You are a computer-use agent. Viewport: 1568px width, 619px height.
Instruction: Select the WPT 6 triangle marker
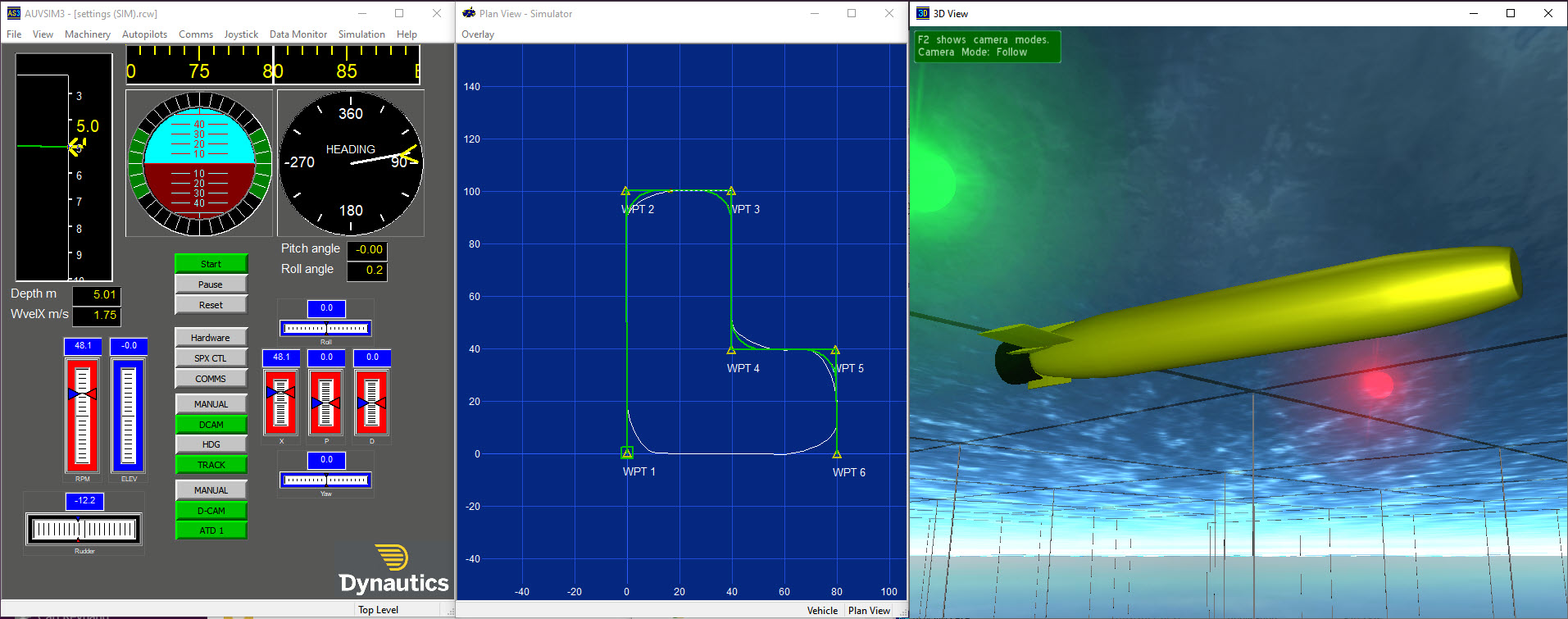[x=836, y=453]
